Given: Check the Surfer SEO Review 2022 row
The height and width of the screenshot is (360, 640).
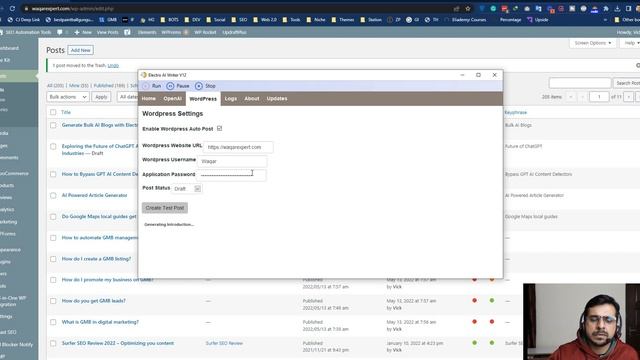Looking at the screenshot, I should tap(53, 343).
